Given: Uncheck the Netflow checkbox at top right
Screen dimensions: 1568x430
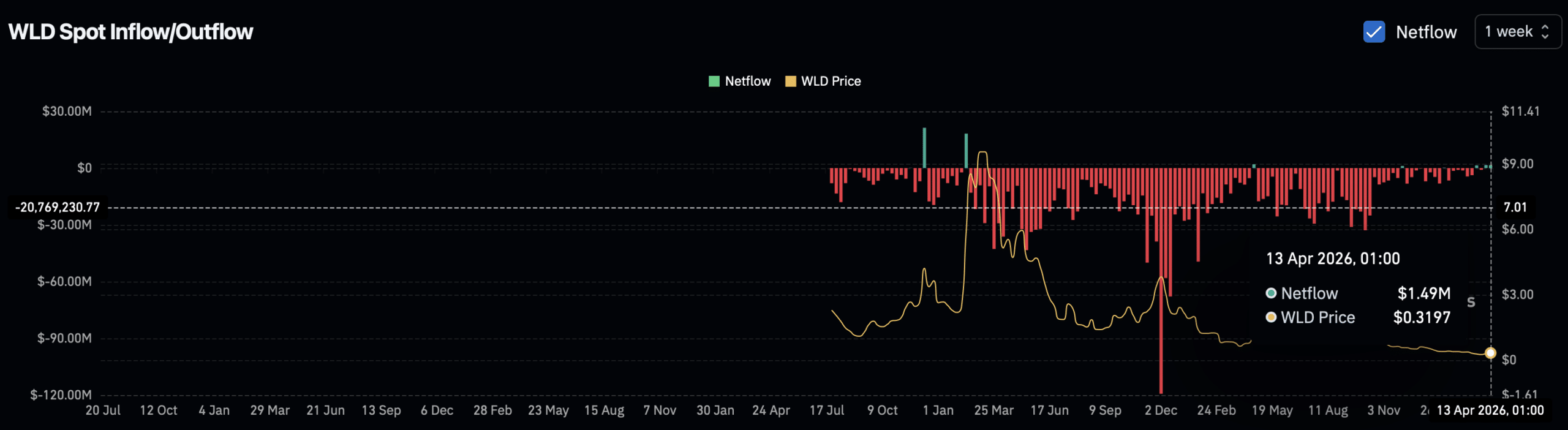Looking at the screenshot, I should pos(1374,32).
